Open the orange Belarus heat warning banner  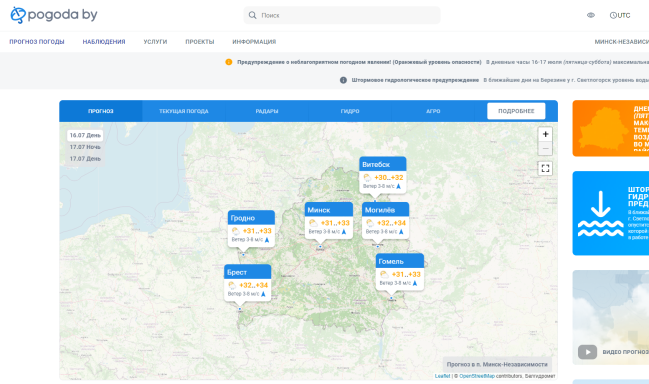click(611, 128)
